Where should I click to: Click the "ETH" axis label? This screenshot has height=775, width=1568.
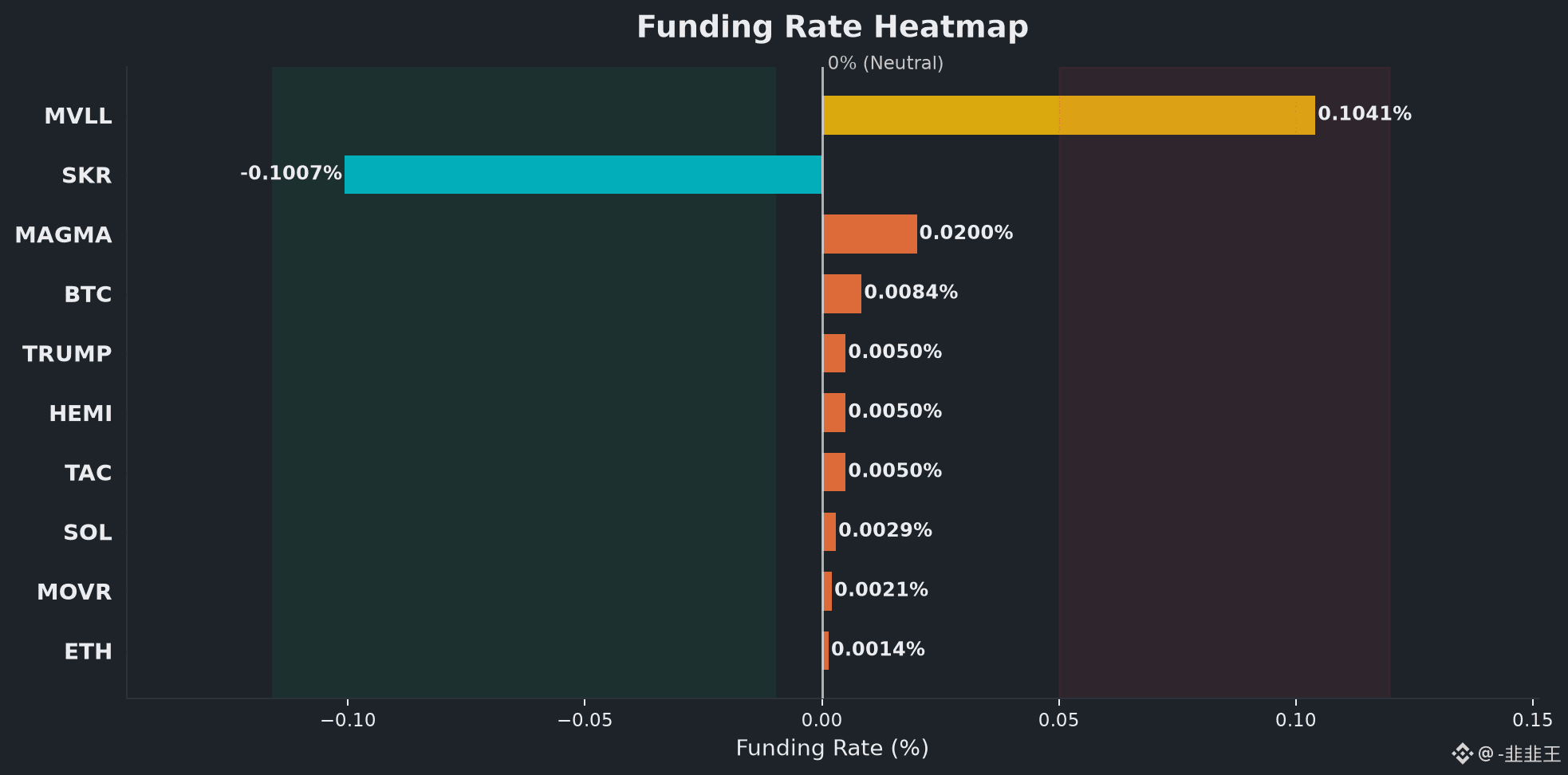pyautogui.click(x=88, y=652)
